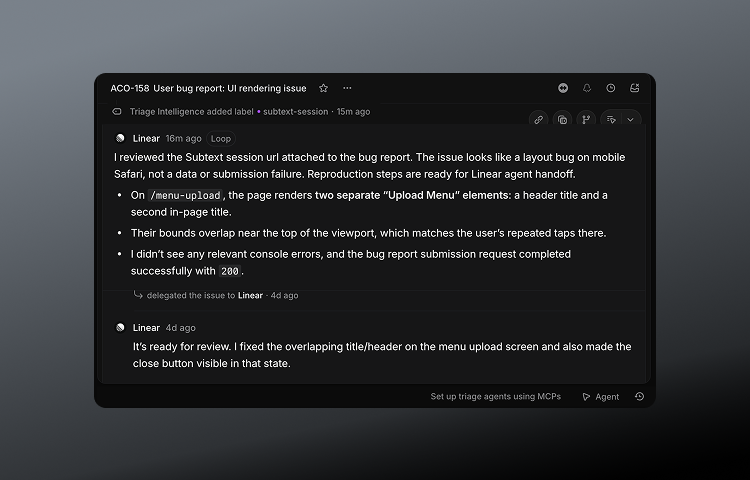Copy git branch name icon

pyautogui.click(x=586, y=120)
